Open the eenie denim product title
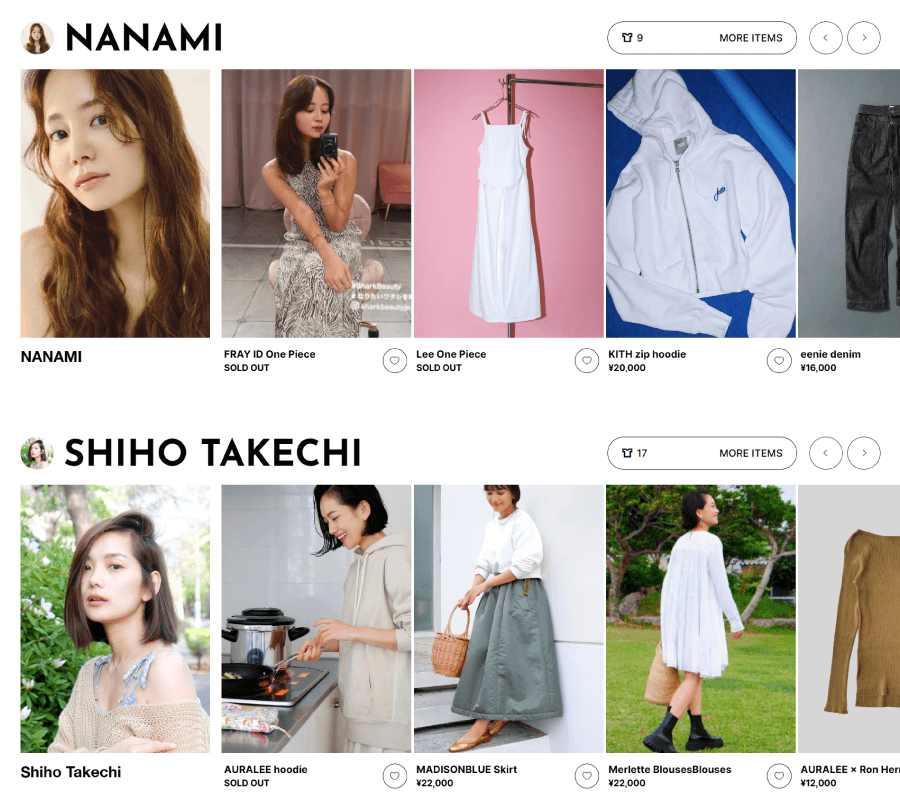Viewport: 900px width, 808px height. point(830,354)
